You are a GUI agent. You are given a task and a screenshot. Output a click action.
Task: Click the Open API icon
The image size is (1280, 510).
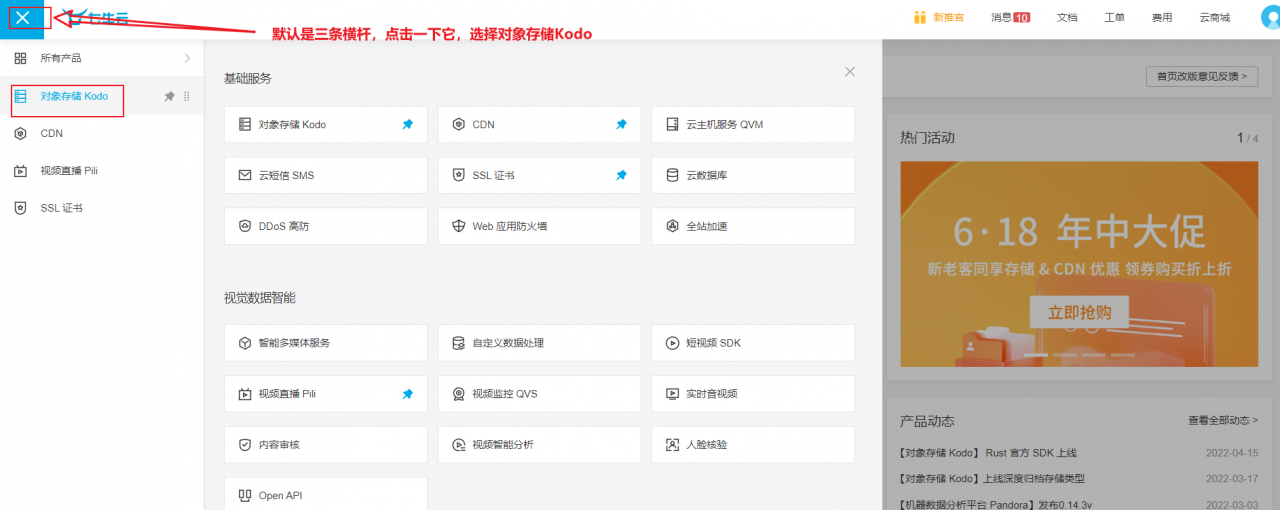(245, 495)
